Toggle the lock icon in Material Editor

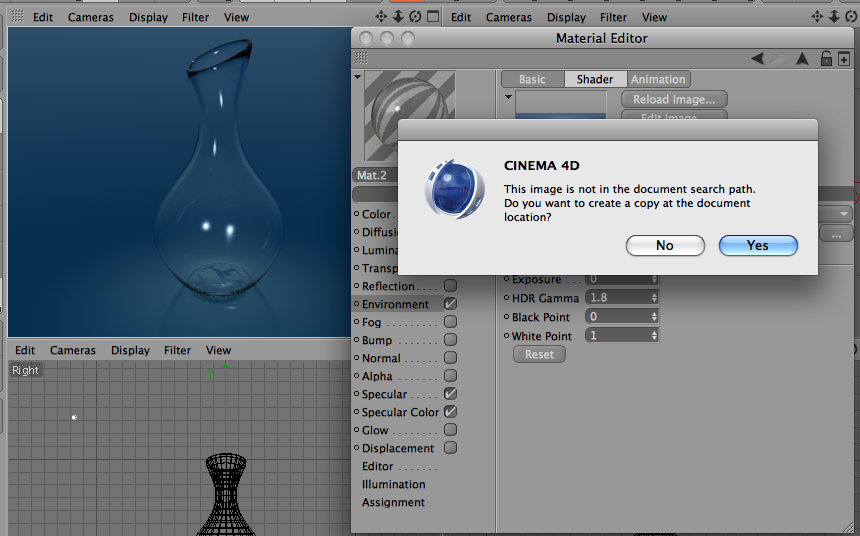tap(826, 58)
